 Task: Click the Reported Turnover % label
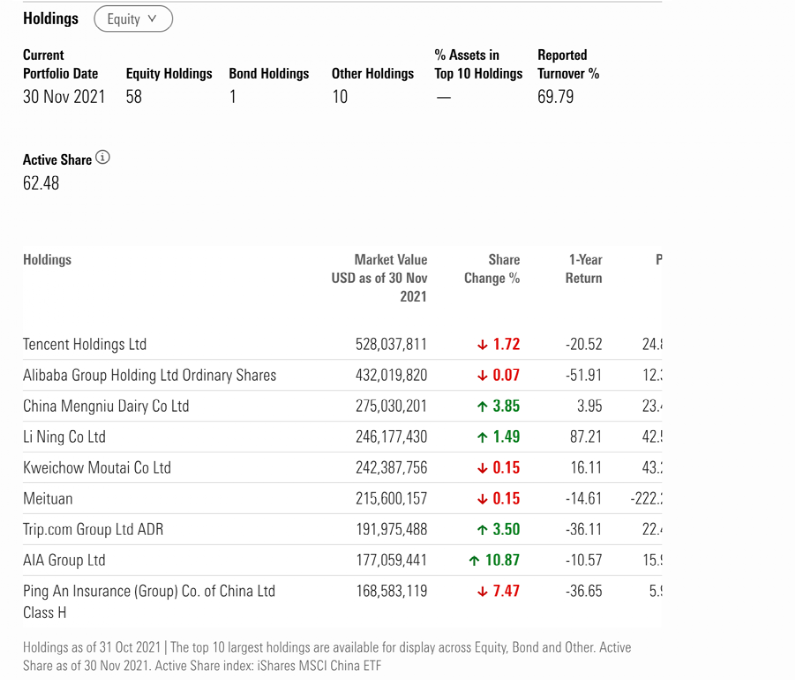click(568, 64)
